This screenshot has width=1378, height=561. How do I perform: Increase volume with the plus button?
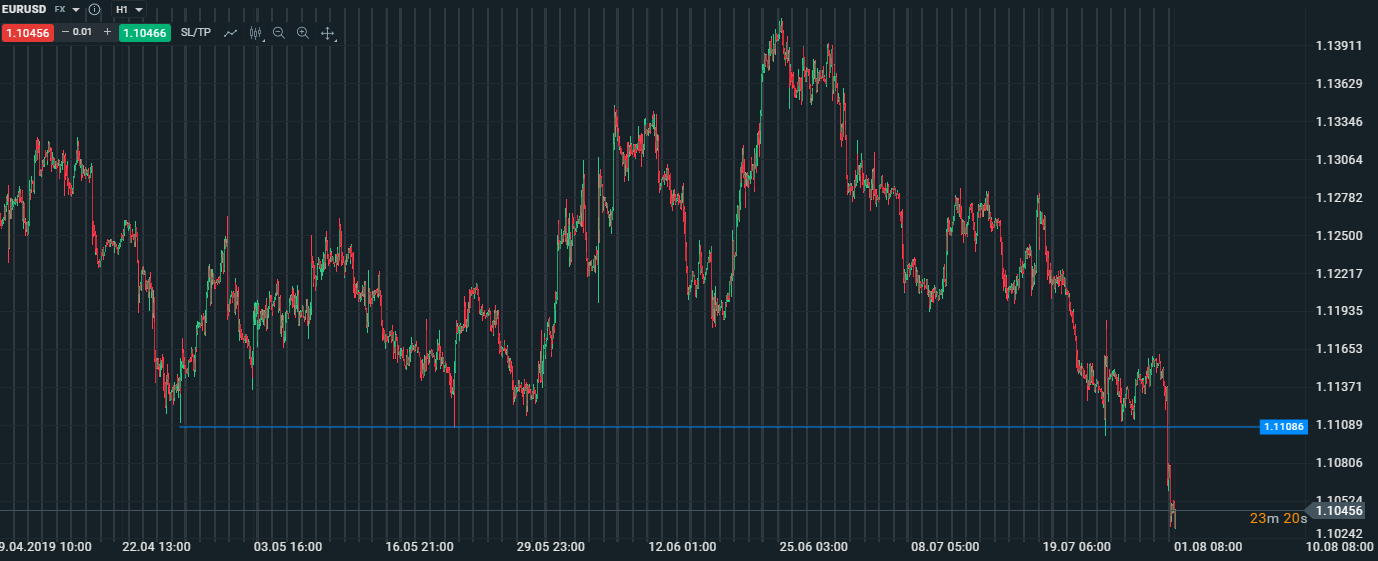[107, 32]
